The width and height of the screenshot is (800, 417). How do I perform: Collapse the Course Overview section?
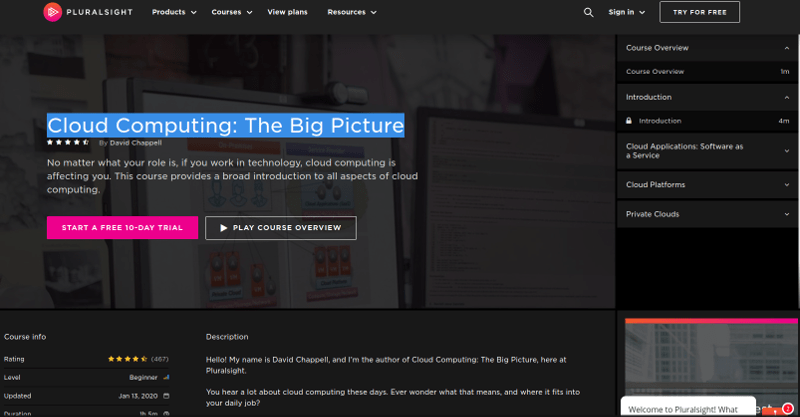tap(708, 48)
